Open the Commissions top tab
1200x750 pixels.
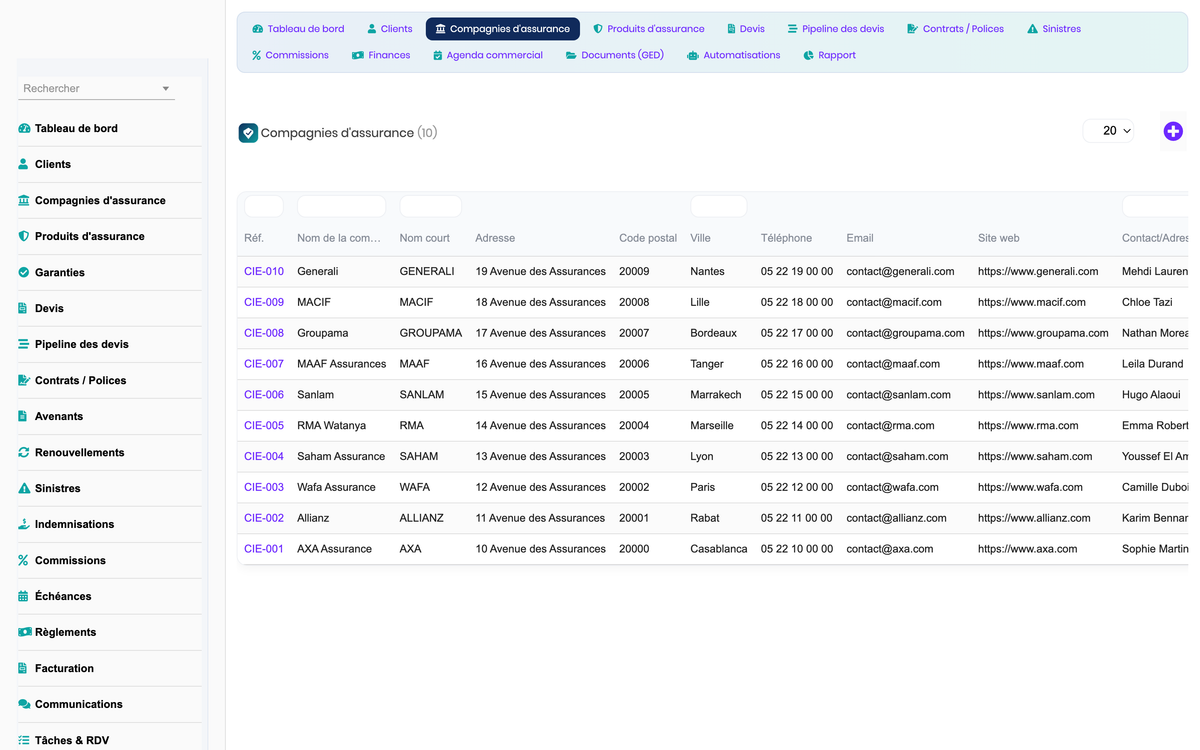[x=290, y=55]
